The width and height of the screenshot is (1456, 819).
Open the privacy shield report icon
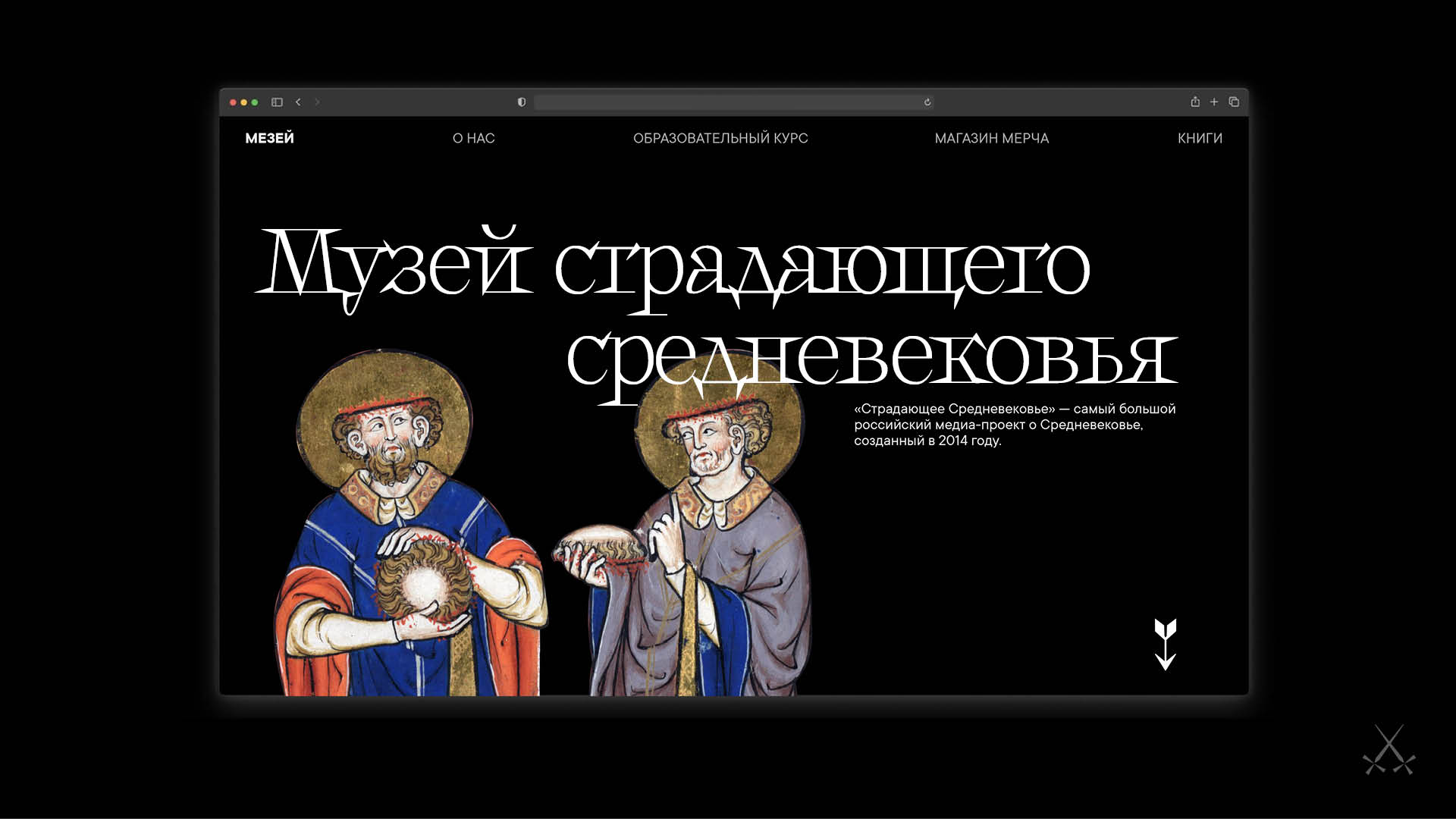pyautogui.click(x=522, y=102)
